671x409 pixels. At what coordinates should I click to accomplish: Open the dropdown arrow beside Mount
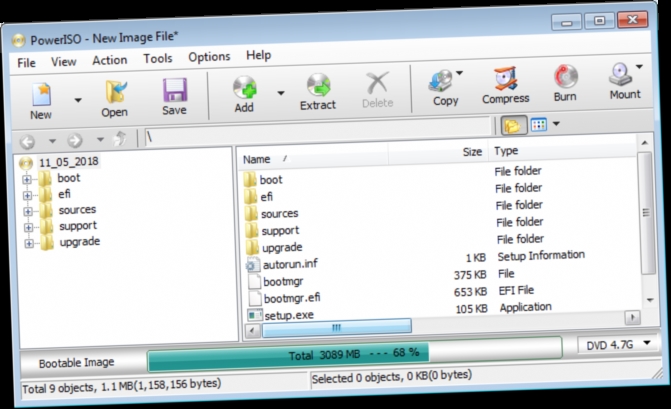(x=639, y=67)
